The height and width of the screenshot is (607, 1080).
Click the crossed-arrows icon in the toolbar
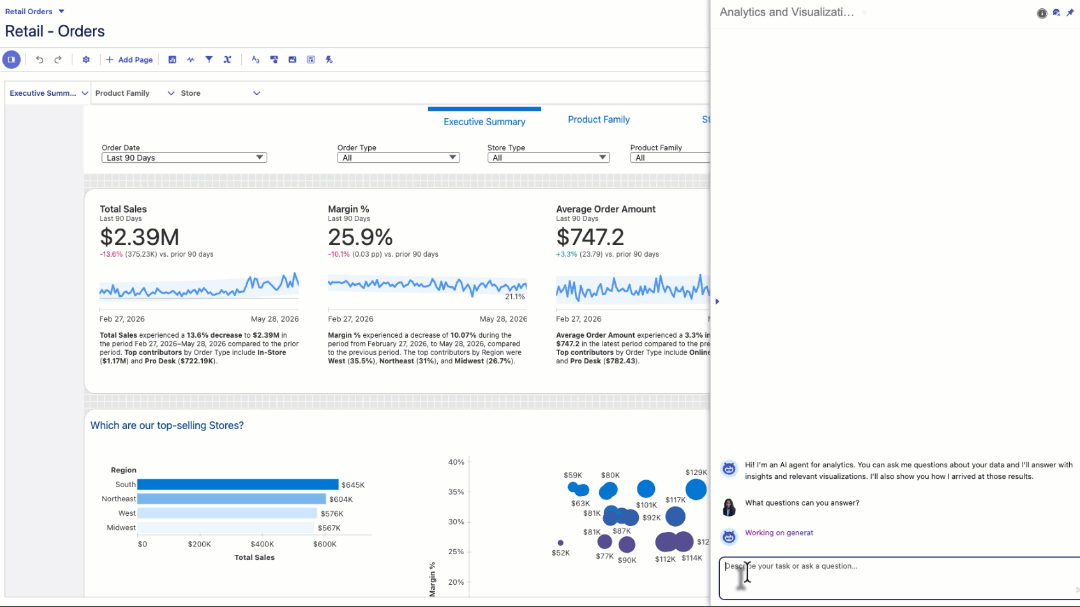(227, 60)
